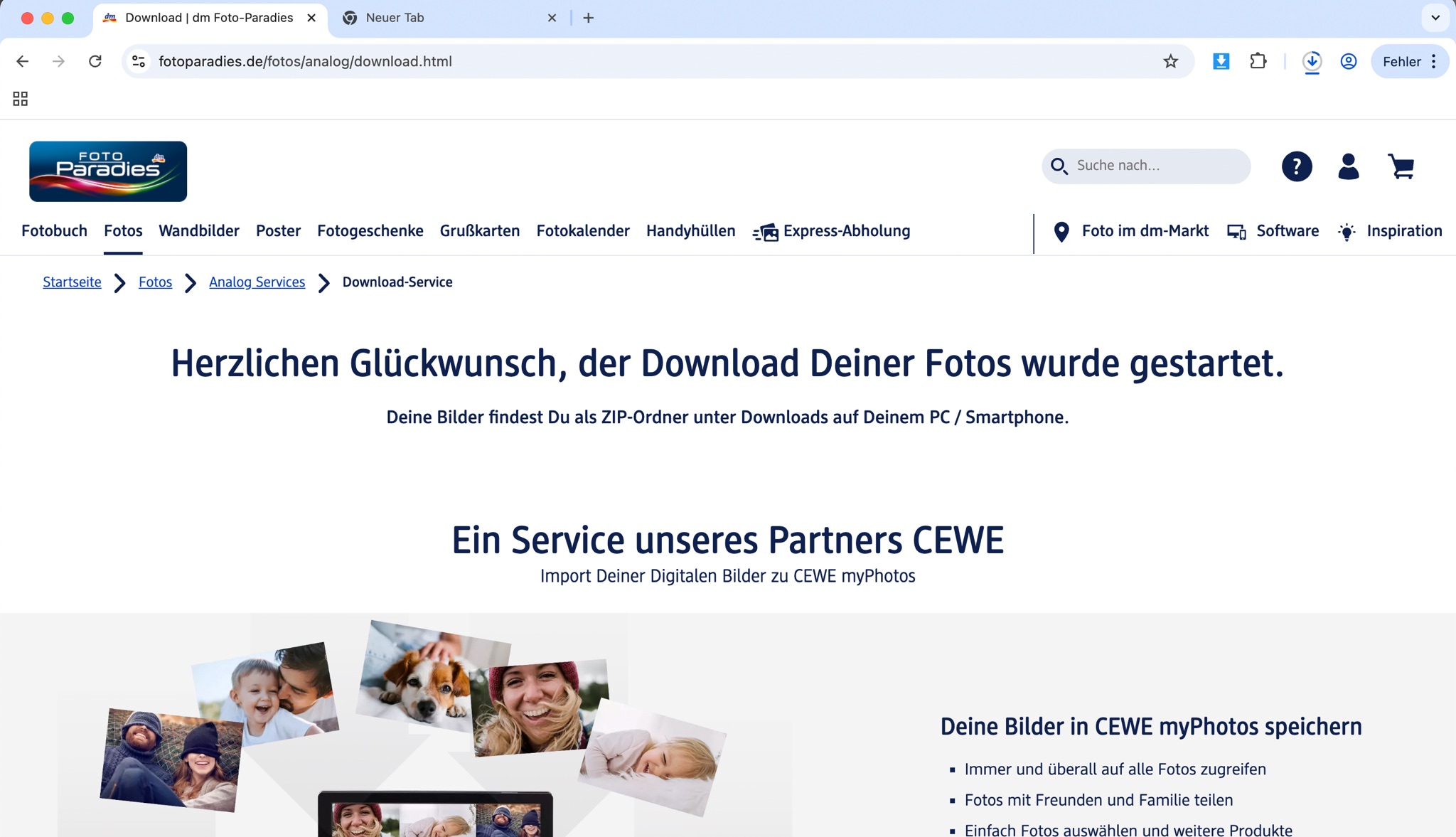Viewport: 1456px width, 837px height.
Task: Open help via question mark icon
Action: 1297,166
